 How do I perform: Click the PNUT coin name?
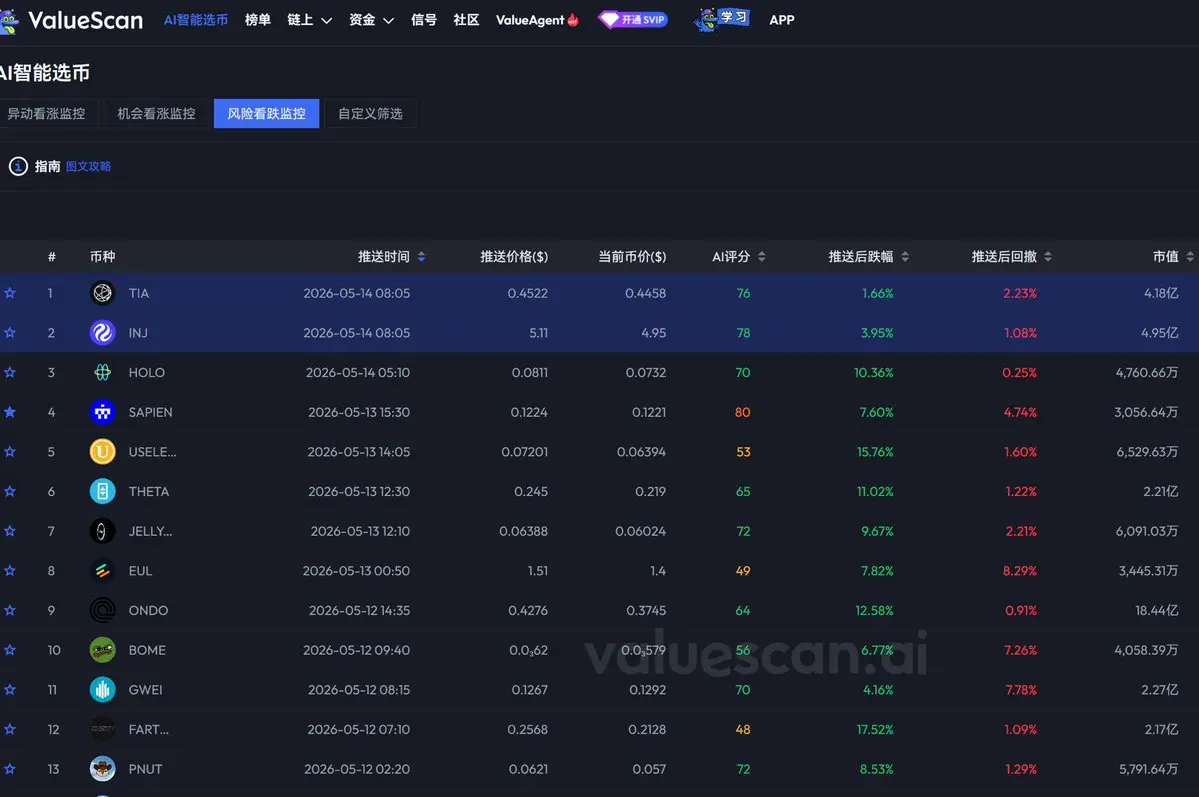pyautogui.click(x=145, y=769)
